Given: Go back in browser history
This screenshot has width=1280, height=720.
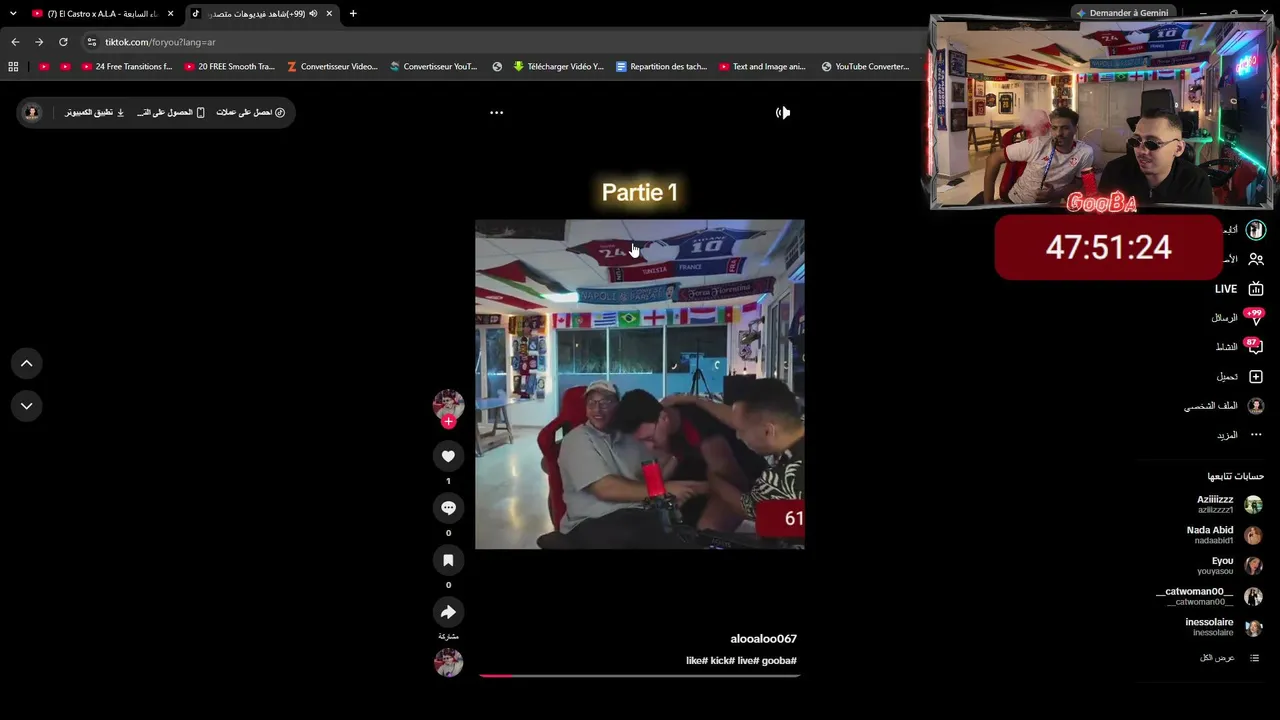Looking at the screenshot, I should click(x=15, y=42).
